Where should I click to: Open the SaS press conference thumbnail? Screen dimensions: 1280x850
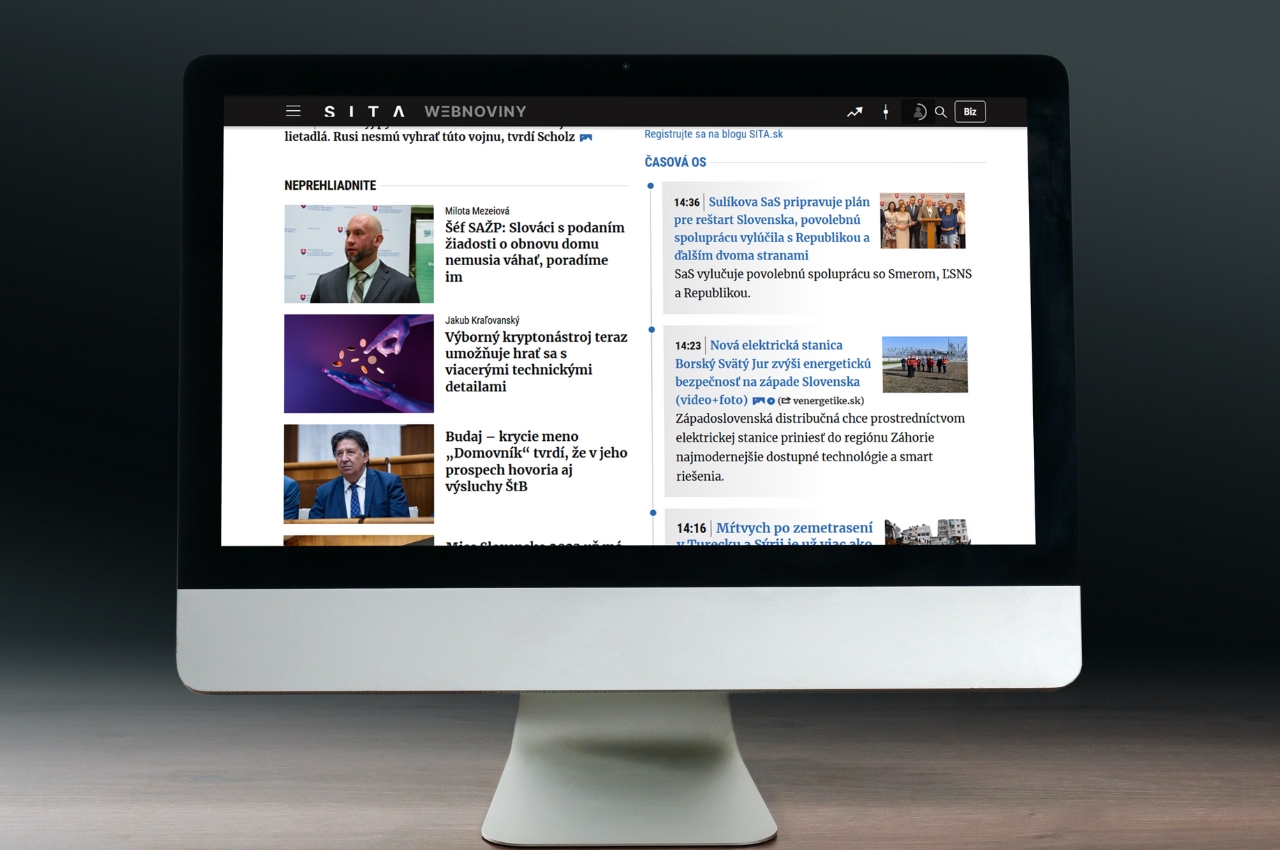[x=922, y=221]
